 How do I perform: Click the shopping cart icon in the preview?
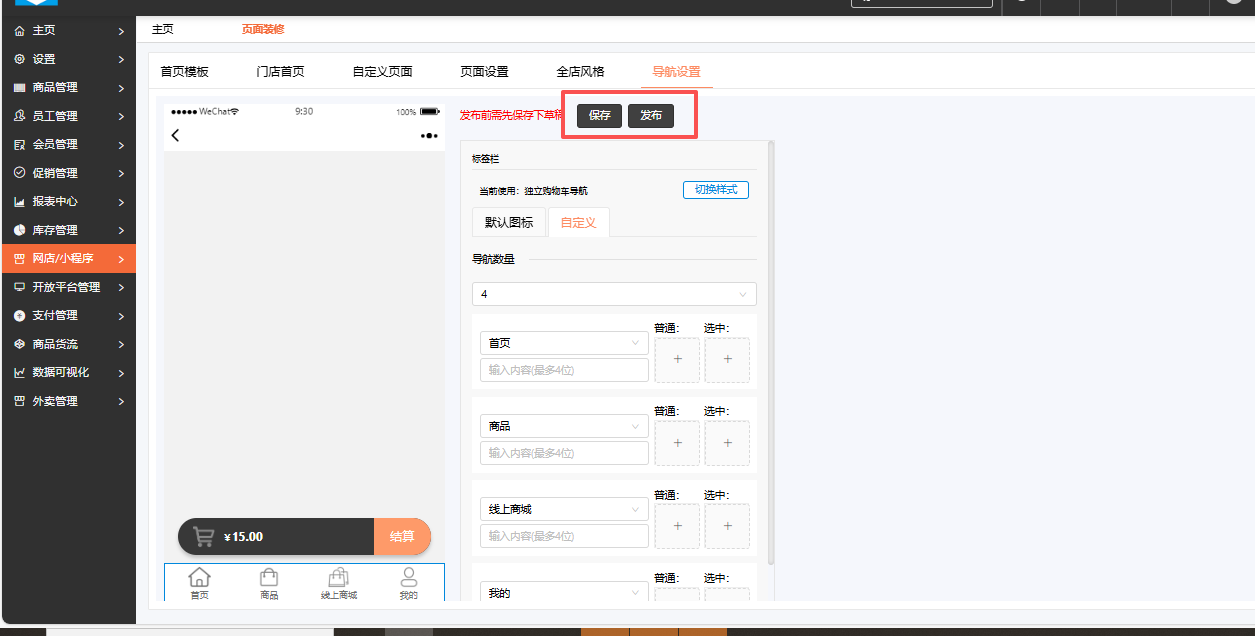pyautogui.click(x=204, y=537)
